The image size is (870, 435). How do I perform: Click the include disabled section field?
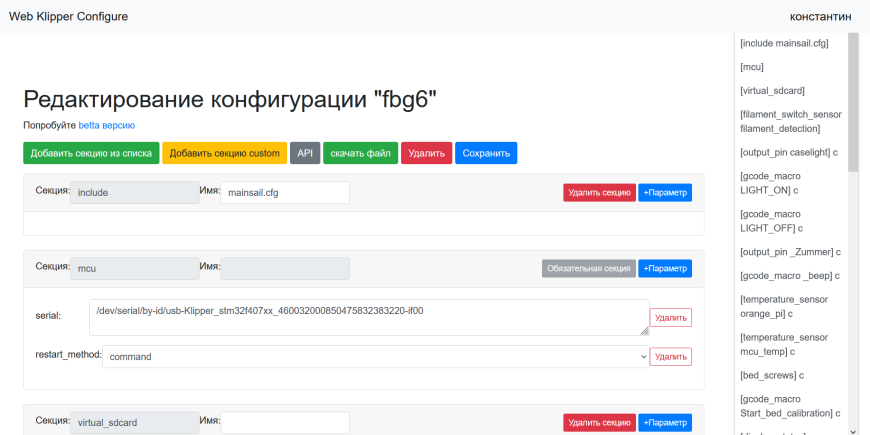(x=135, y=193)
